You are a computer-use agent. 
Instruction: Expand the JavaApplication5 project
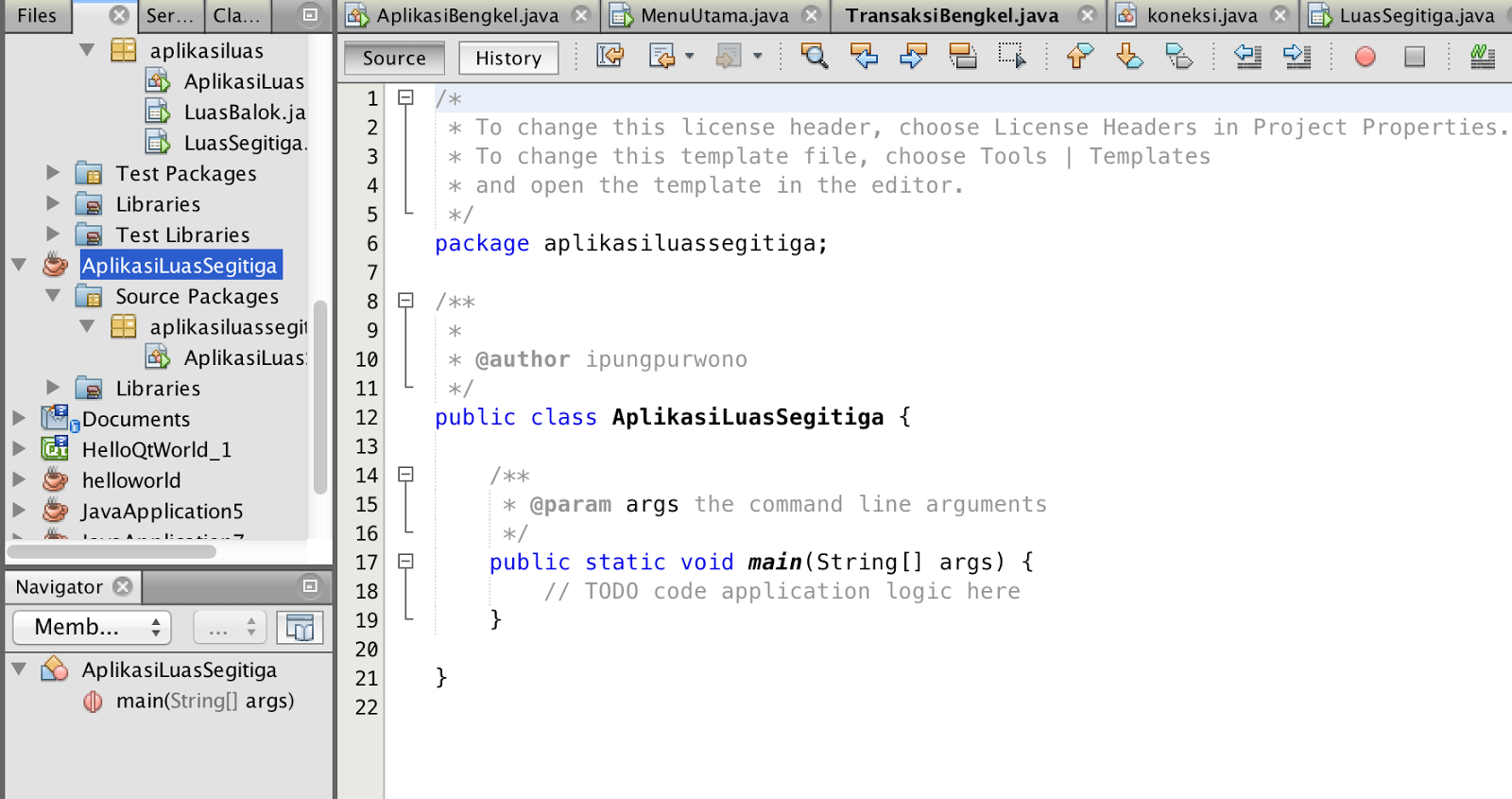pyautogui.click(x=19, y=510)
